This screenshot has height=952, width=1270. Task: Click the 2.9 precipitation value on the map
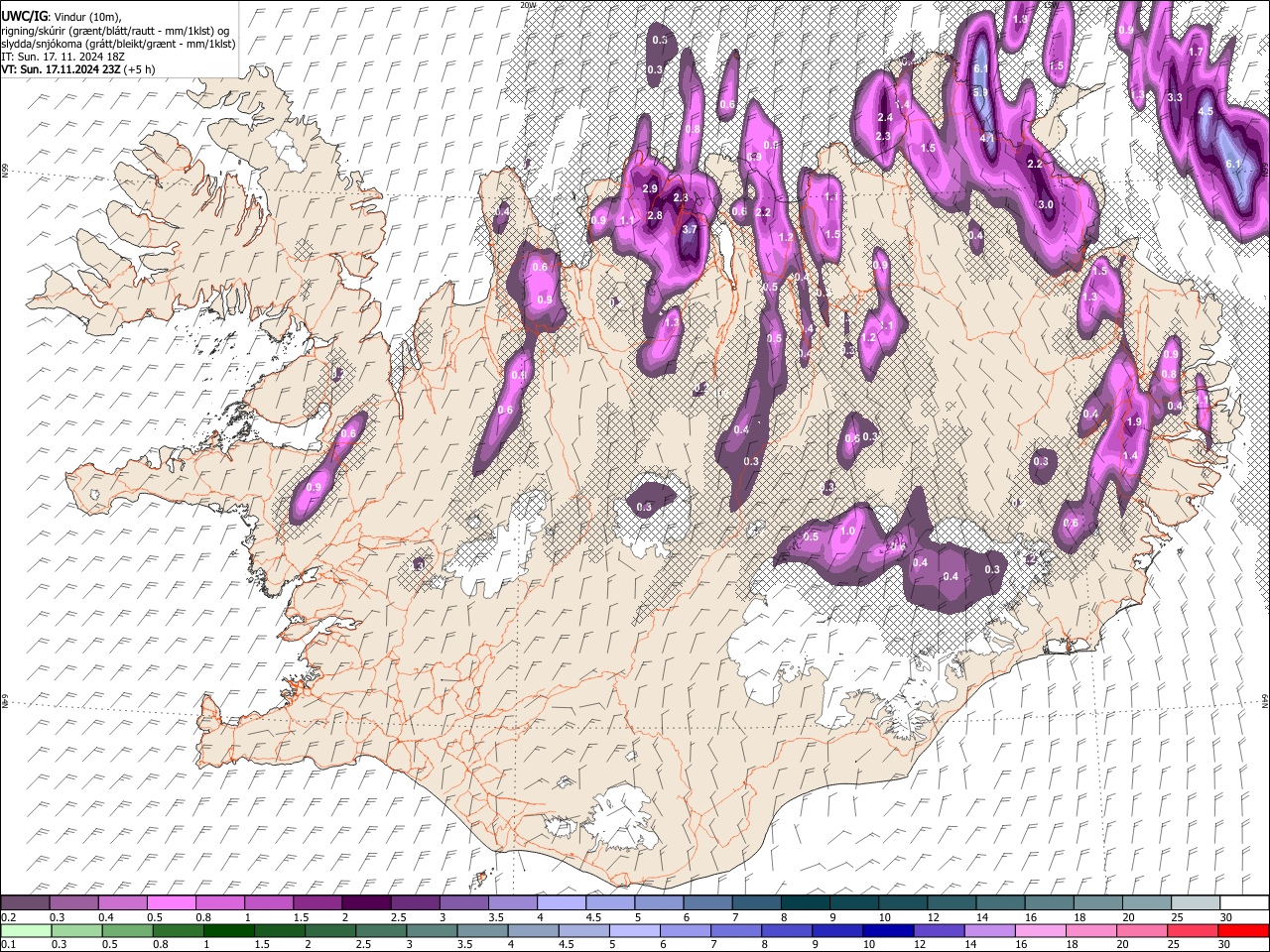coord(650,188)
